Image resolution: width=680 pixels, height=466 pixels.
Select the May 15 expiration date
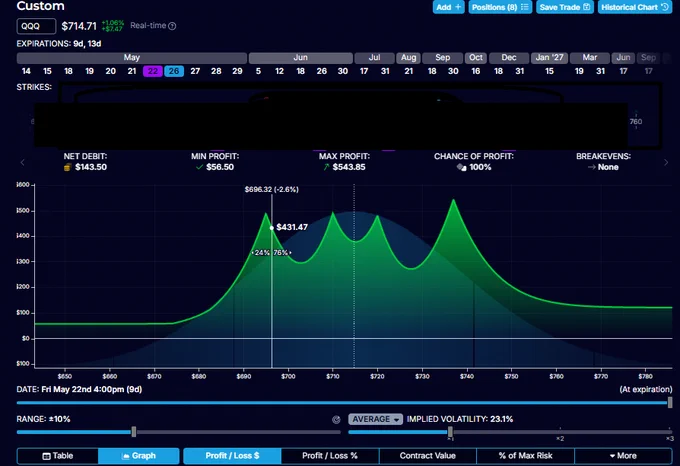point(47,71)
